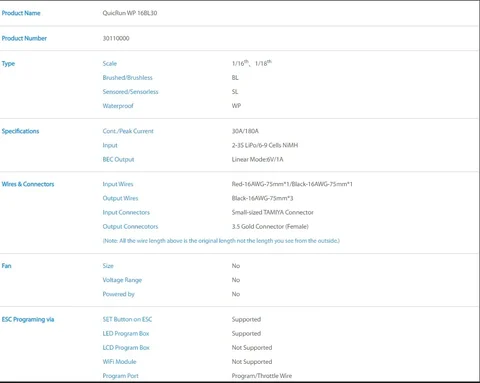The image size is (480, 383).
Task: Select the Brushed/Brushless attribute label
Action: pyautogui.click(x=128, y=78)
